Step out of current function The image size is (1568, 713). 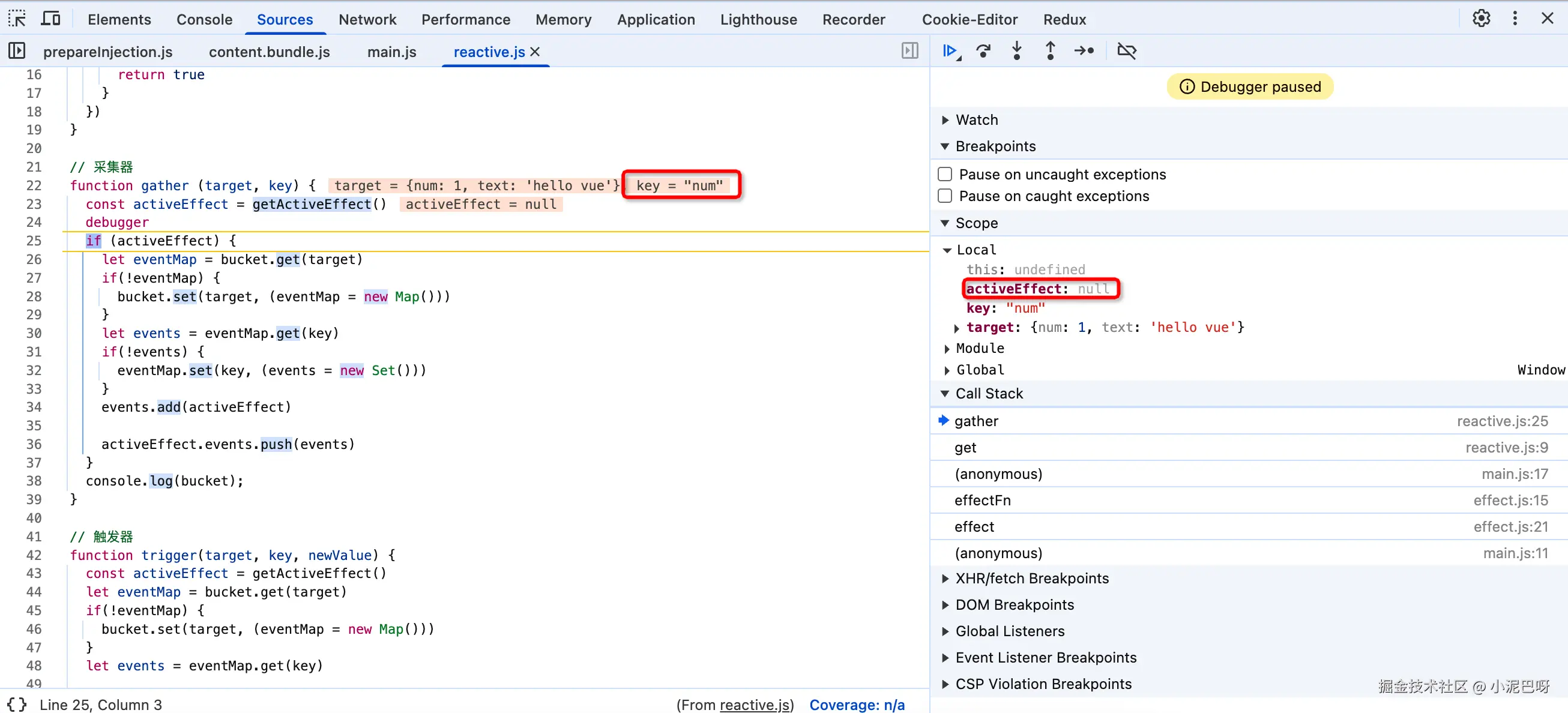tap(1050, 51)
